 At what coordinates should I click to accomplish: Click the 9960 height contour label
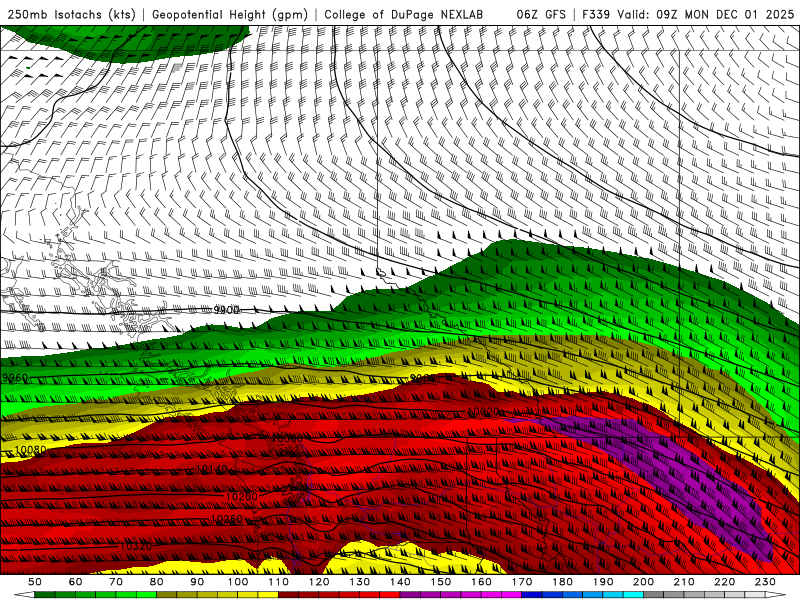click(15, 378)
